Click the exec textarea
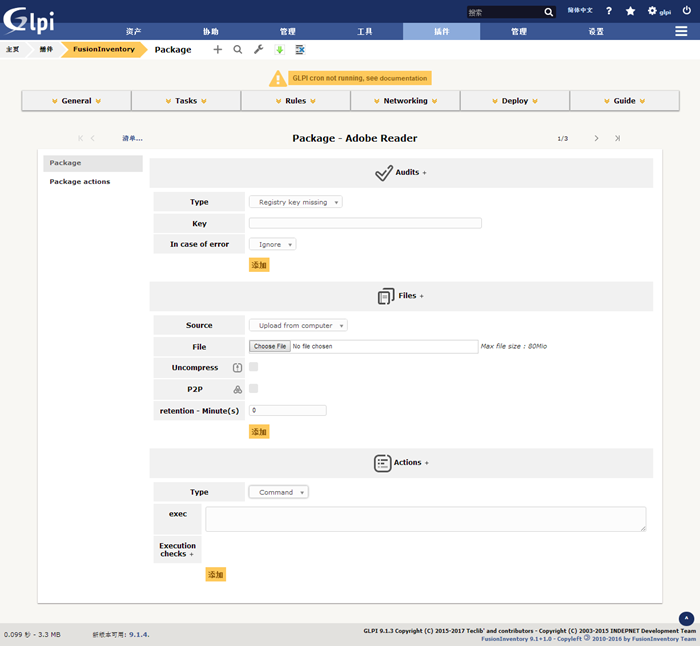700x646 pixels. (x=425, y=519)
